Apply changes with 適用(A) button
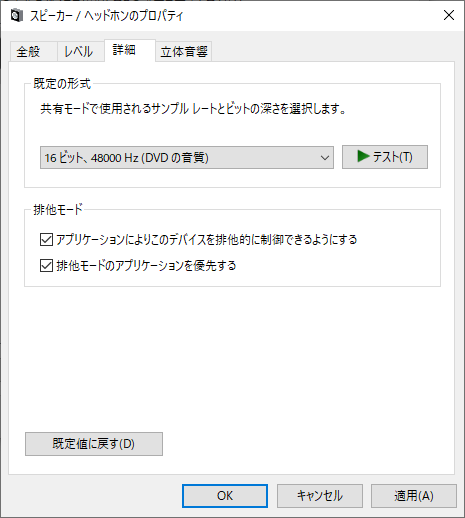This screenshot has width=465, height=518. [x=414, y=496]
